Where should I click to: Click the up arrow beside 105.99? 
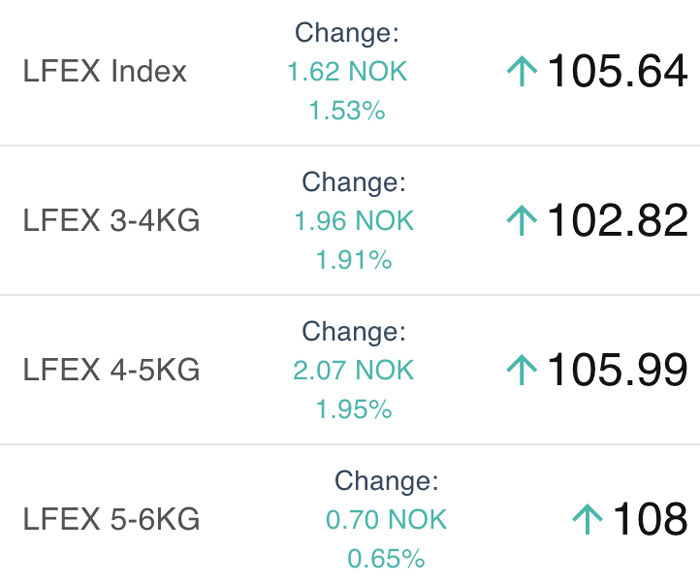(x=522, y=370)
